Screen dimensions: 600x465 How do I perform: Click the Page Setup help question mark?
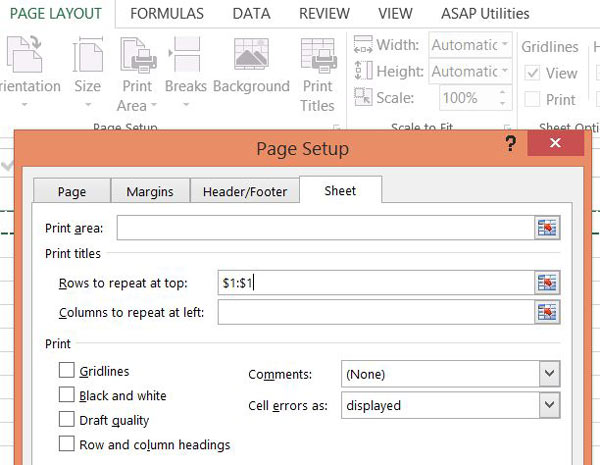(x=510, y=144)
